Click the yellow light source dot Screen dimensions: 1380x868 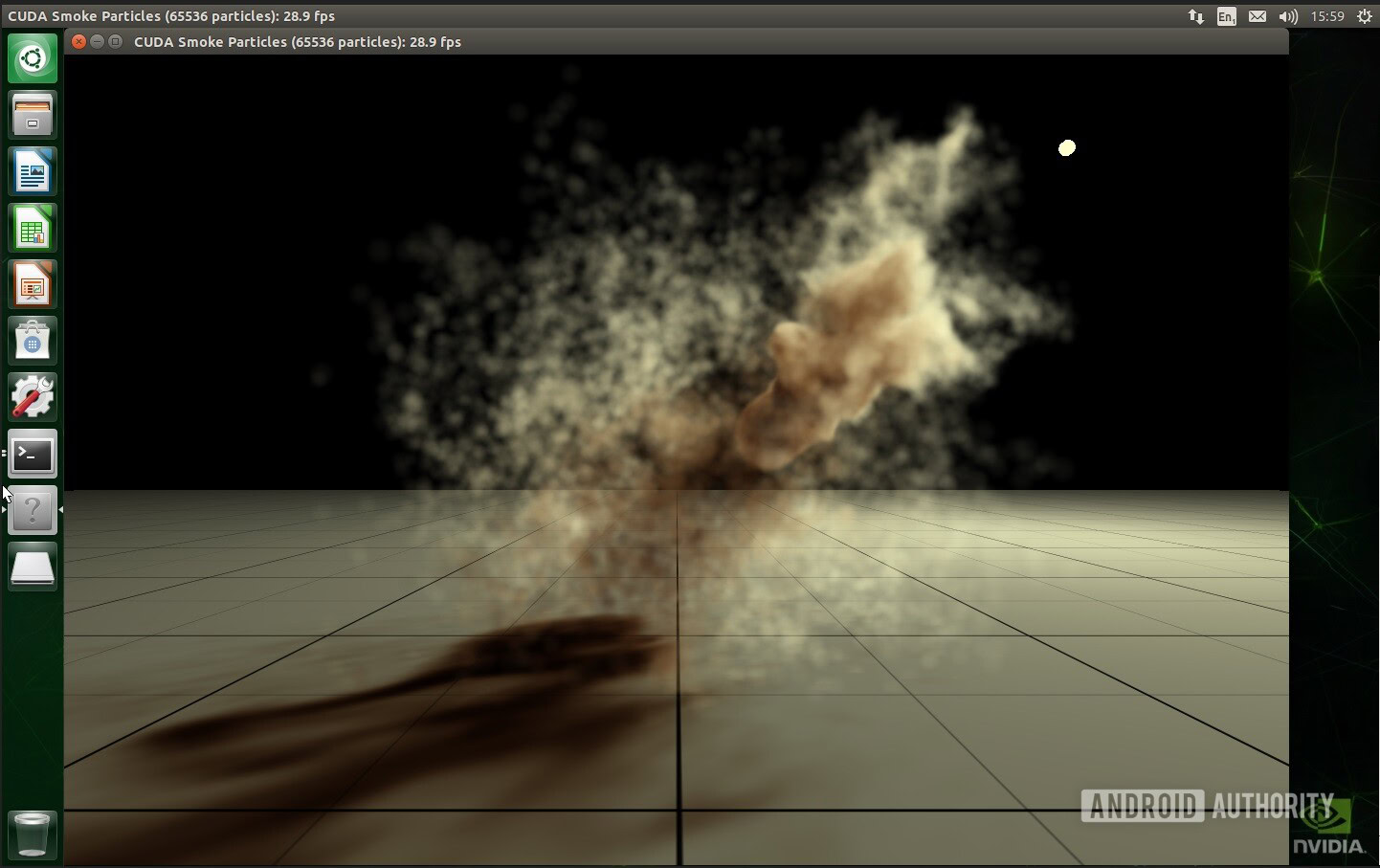click(1067, 147)
